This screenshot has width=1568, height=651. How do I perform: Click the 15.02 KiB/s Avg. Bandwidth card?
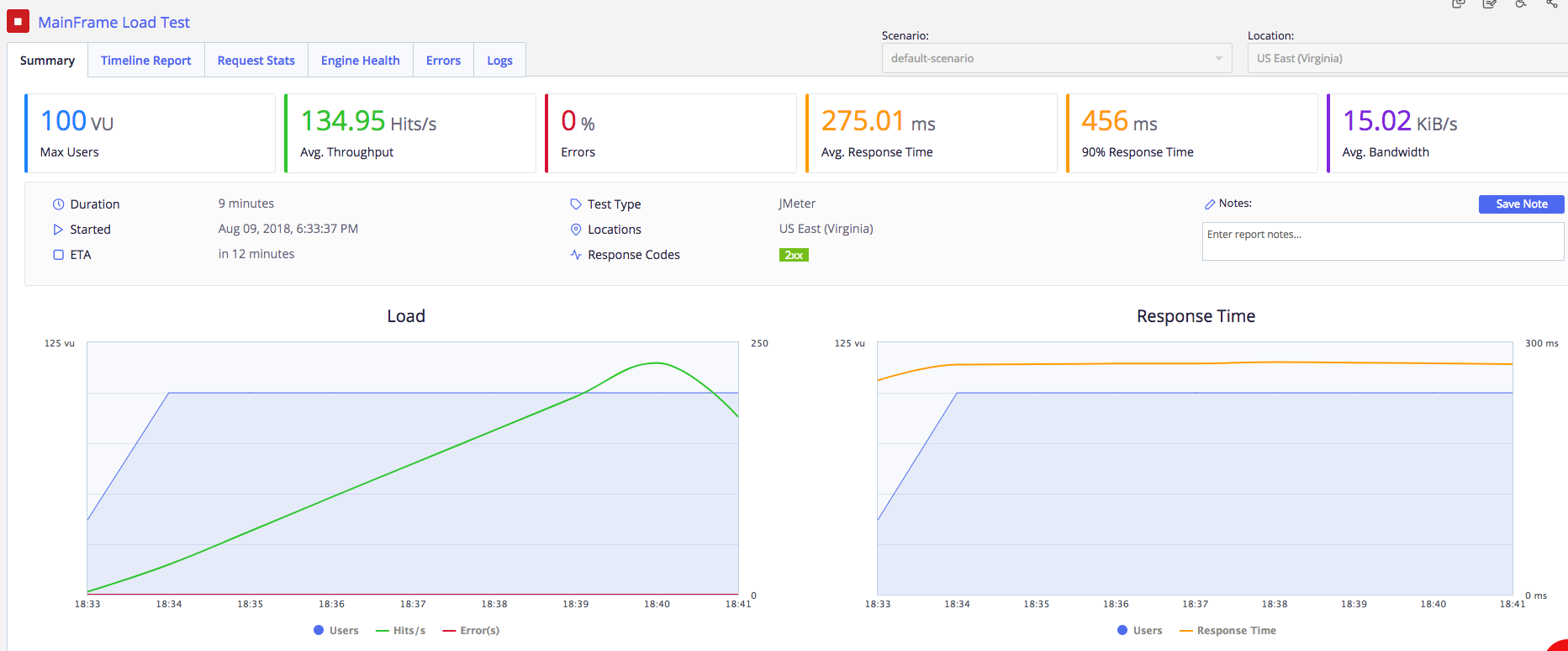[1448, 133]
